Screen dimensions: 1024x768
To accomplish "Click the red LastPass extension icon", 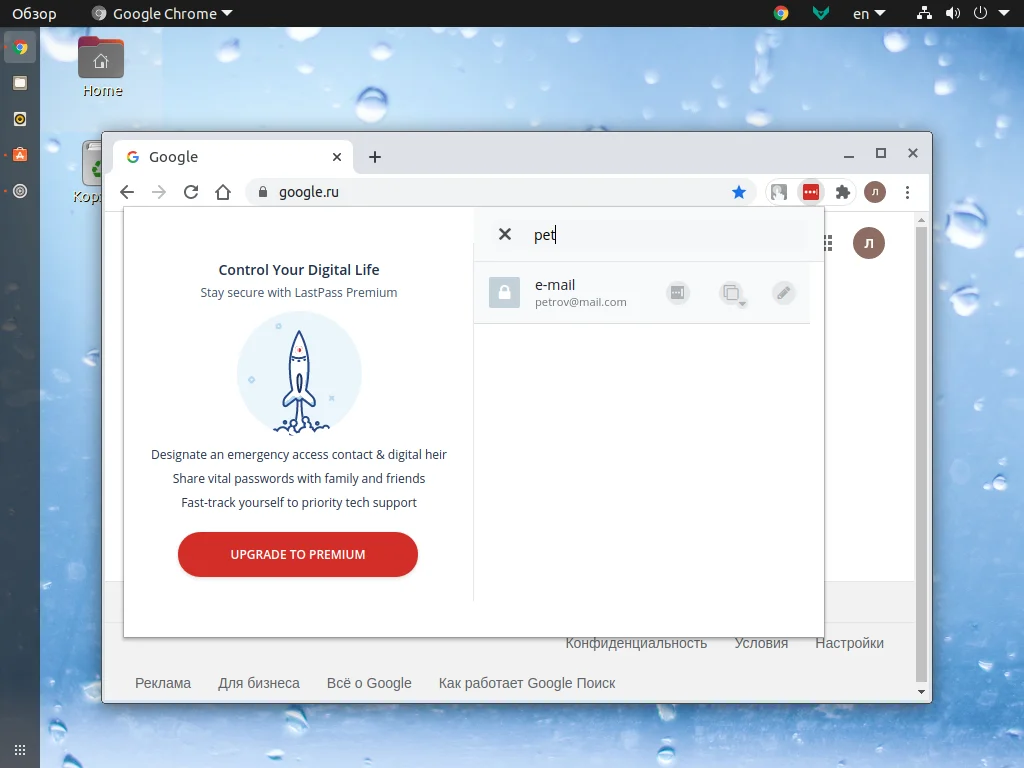I will 810,192.
